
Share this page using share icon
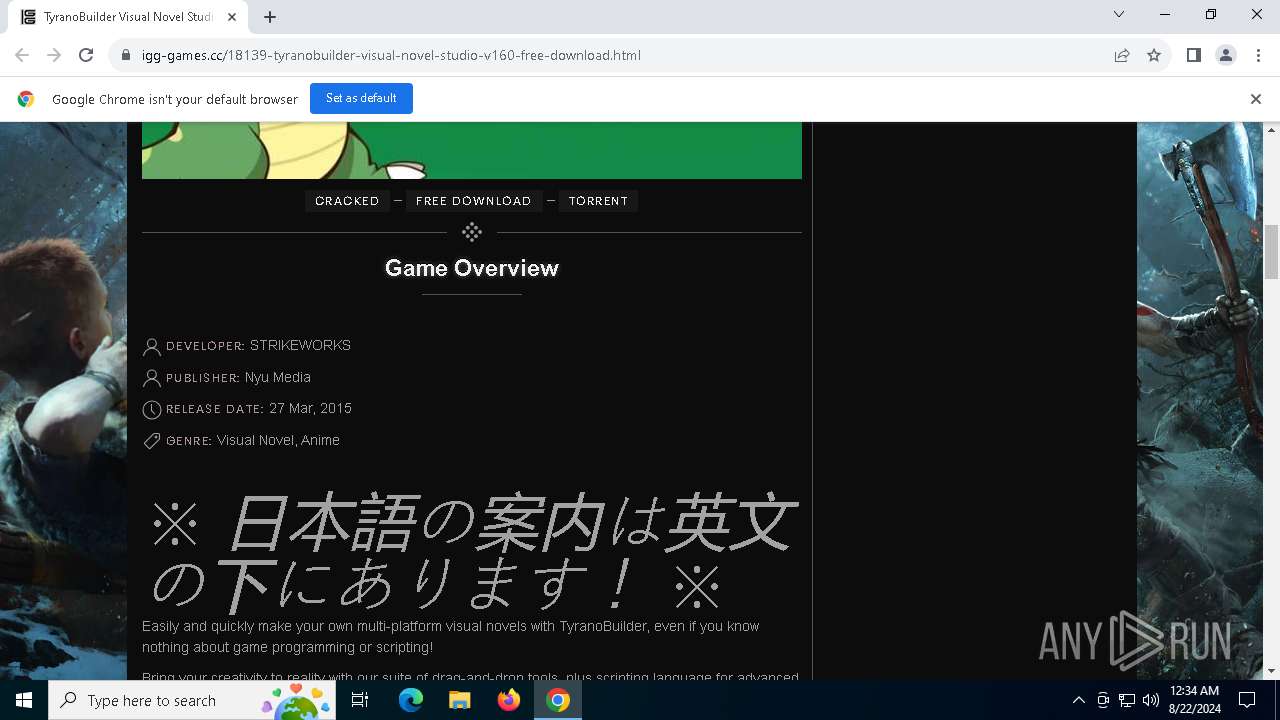(1122, 55)
